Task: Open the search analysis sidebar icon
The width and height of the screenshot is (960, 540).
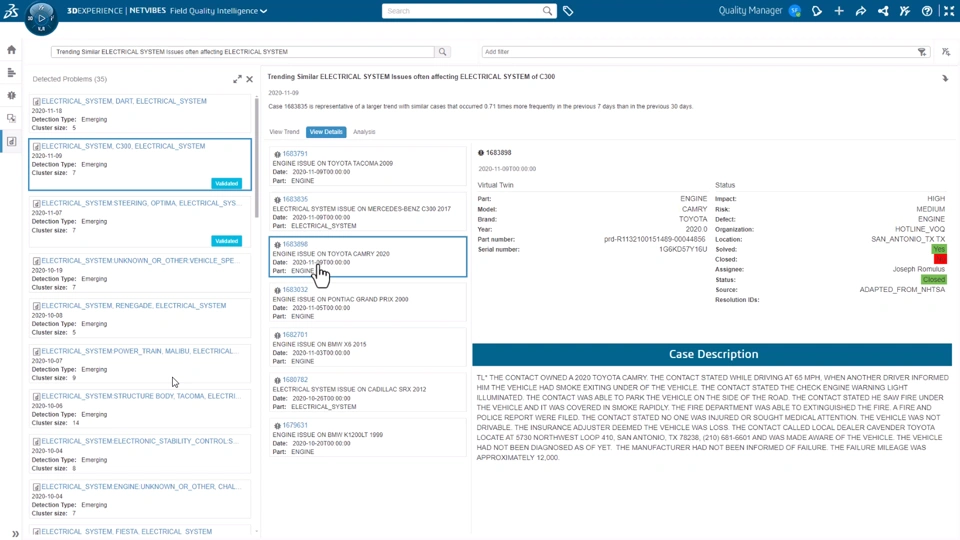Action: point(12,118)
